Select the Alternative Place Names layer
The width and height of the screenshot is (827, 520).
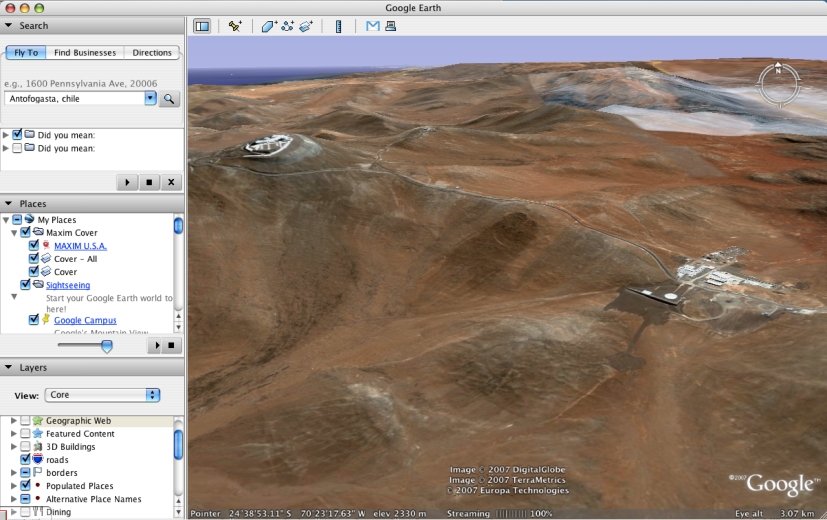[x=93, y=499]
